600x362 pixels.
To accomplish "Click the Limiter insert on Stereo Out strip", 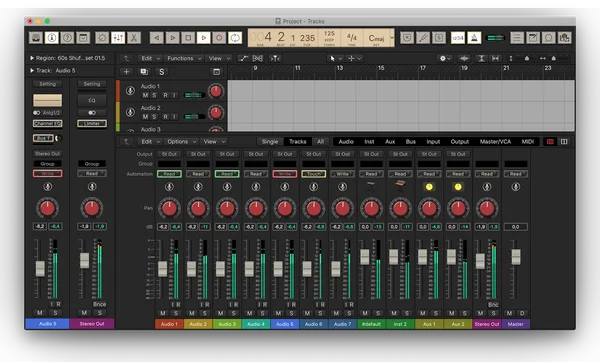I will click(92, 124).
